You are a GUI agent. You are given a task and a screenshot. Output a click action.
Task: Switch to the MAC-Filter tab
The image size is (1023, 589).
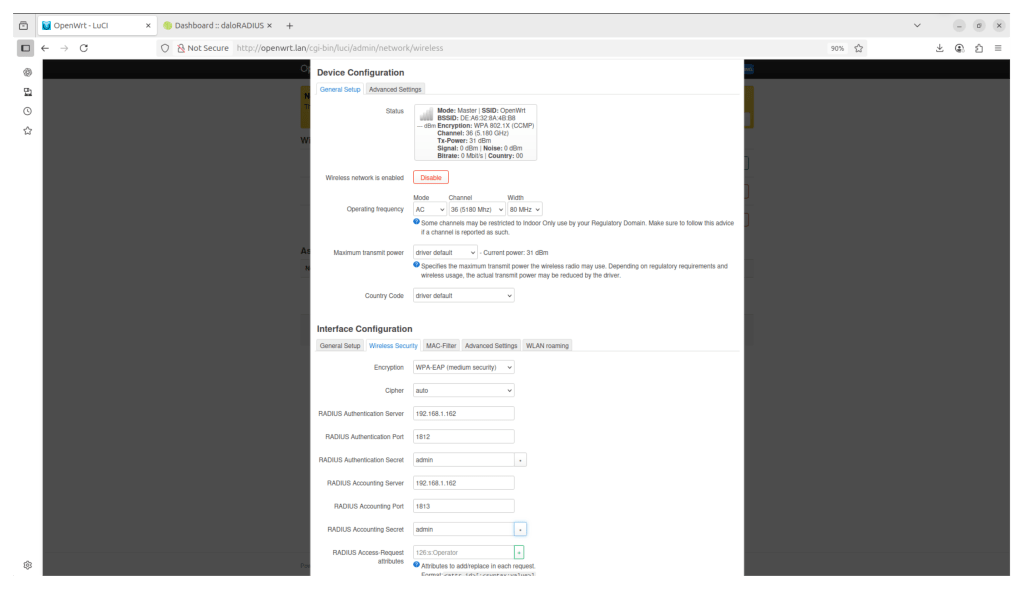click(x=441, y=346)
